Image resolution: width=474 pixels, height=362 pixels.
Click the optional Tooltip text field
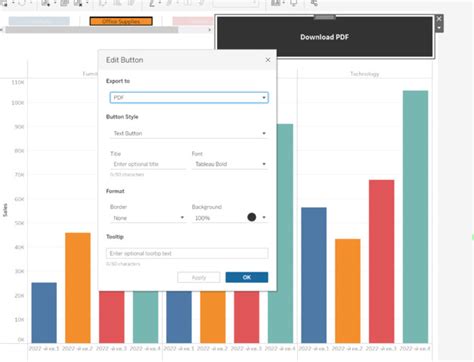(187, 253)
